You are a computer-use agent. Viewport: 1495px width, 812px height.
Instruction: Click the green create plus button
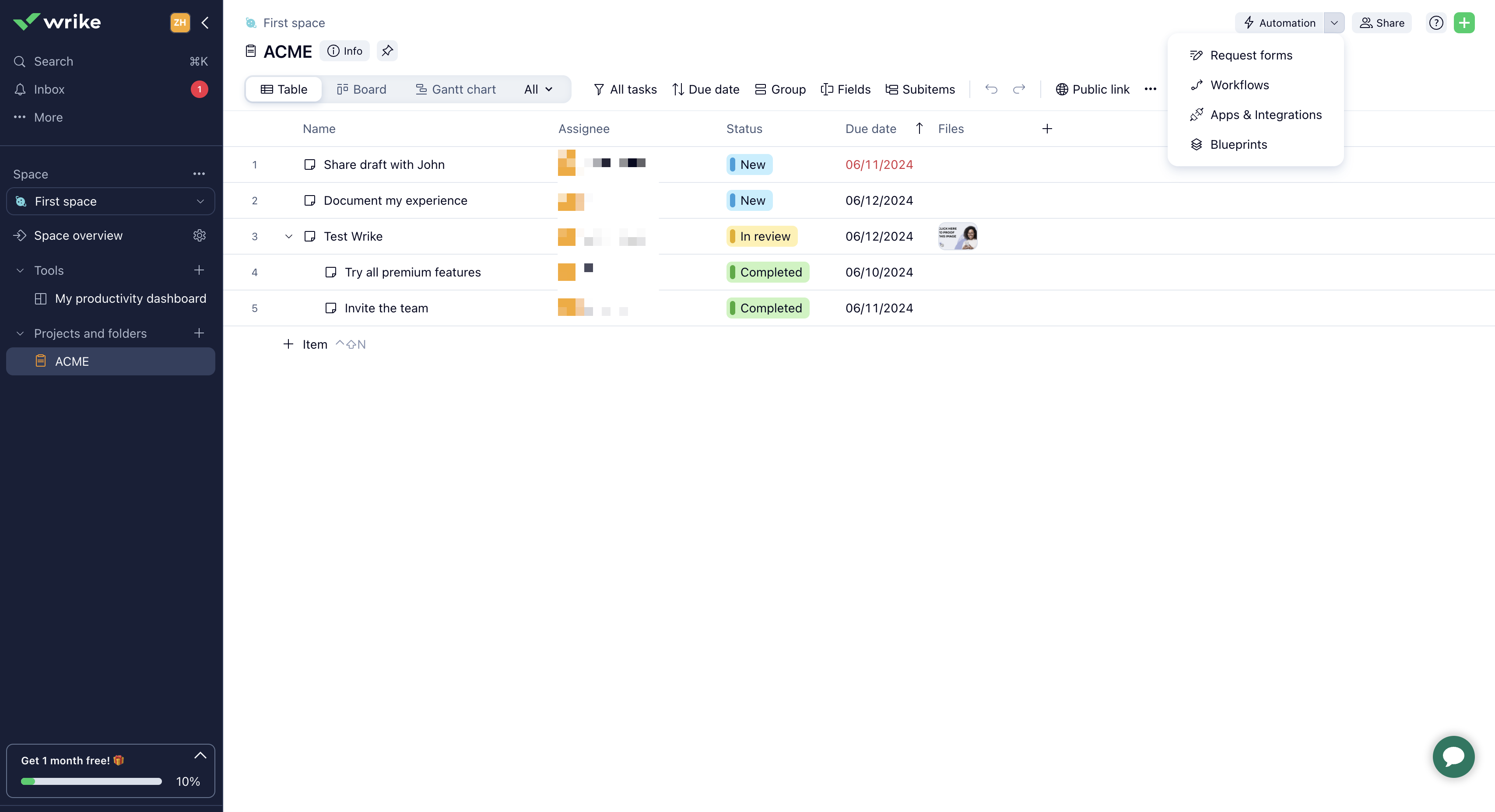(1464, 23)
